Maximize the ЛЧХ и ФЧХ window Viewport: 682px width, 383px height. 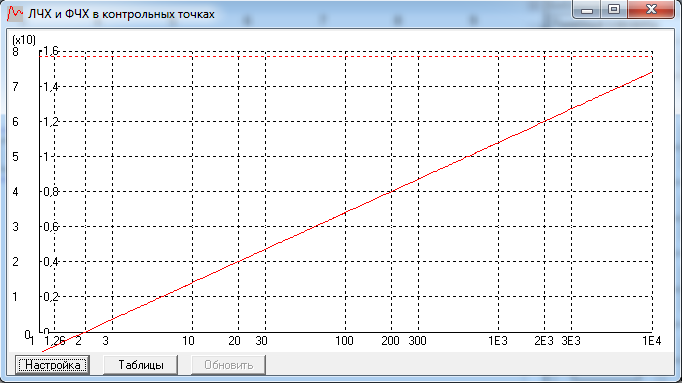coord(614,10)
